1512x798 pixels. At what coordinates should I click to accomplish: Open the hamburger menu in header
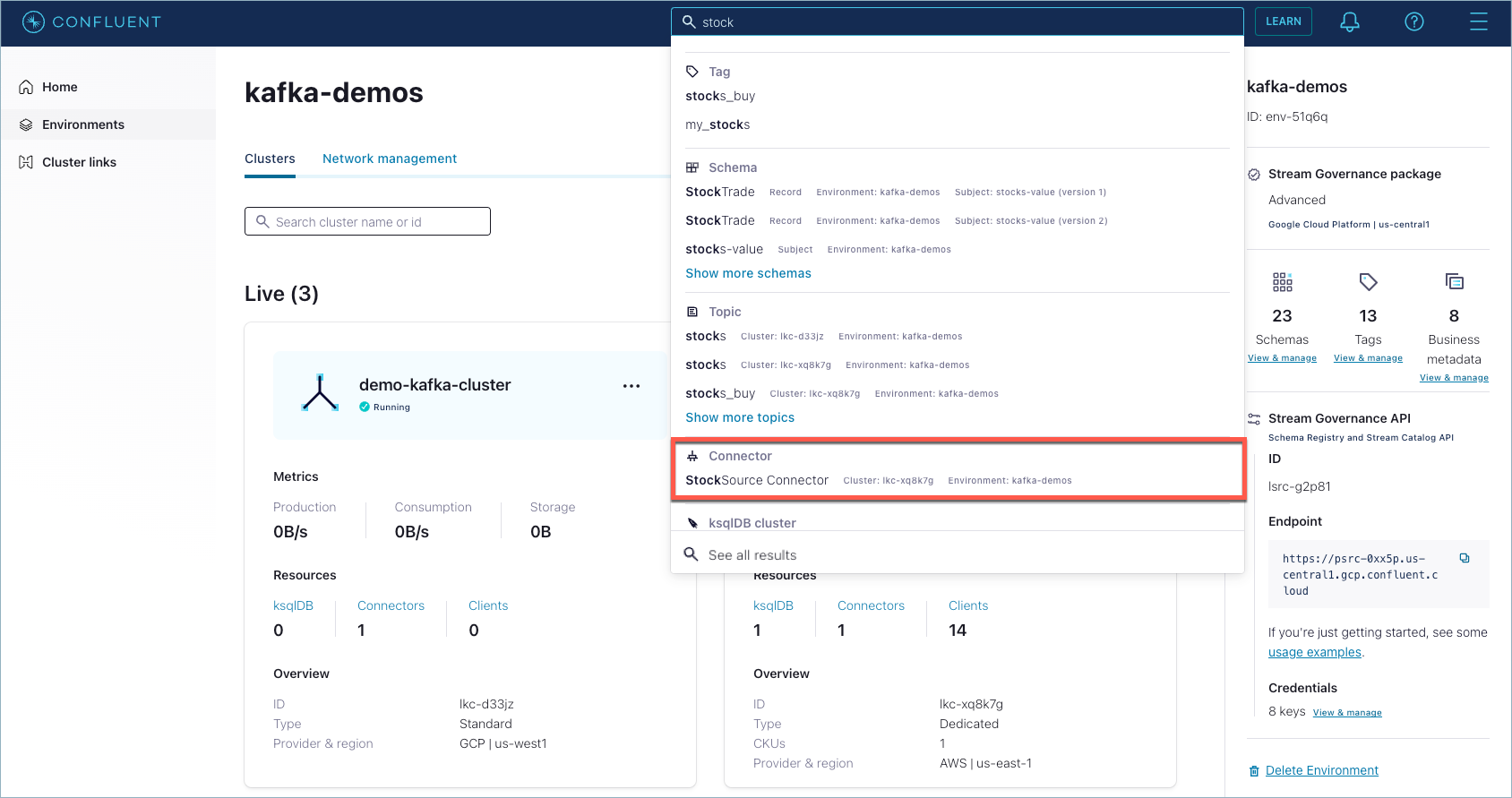pyautogui.click(x=1479, y=21)
